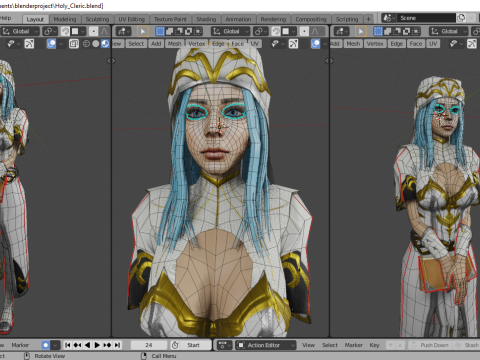Switch to the Modeling workspace tab
Screen dimensions: 480x360
click(65, 19)
